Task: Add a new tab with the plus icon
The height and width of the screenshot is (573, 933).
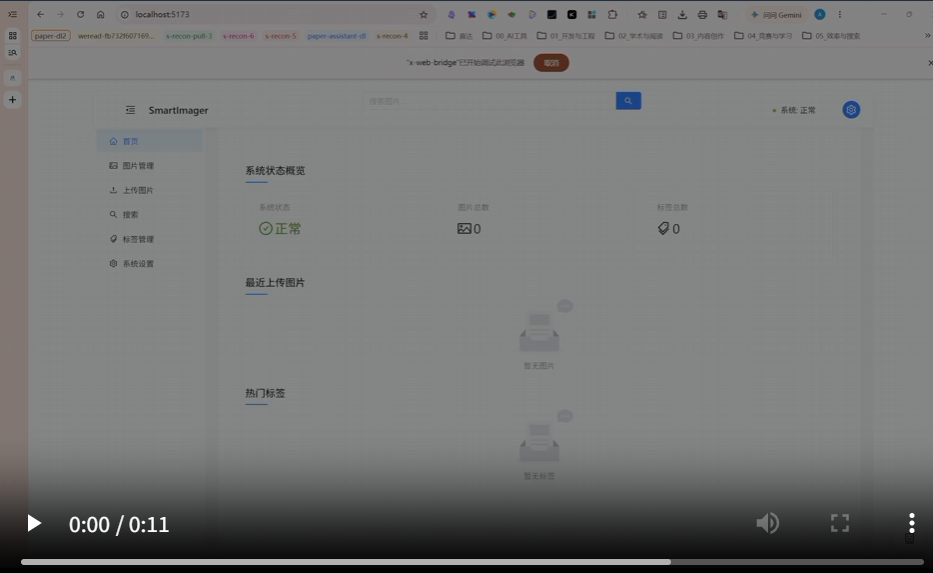Action: point(12,99)
